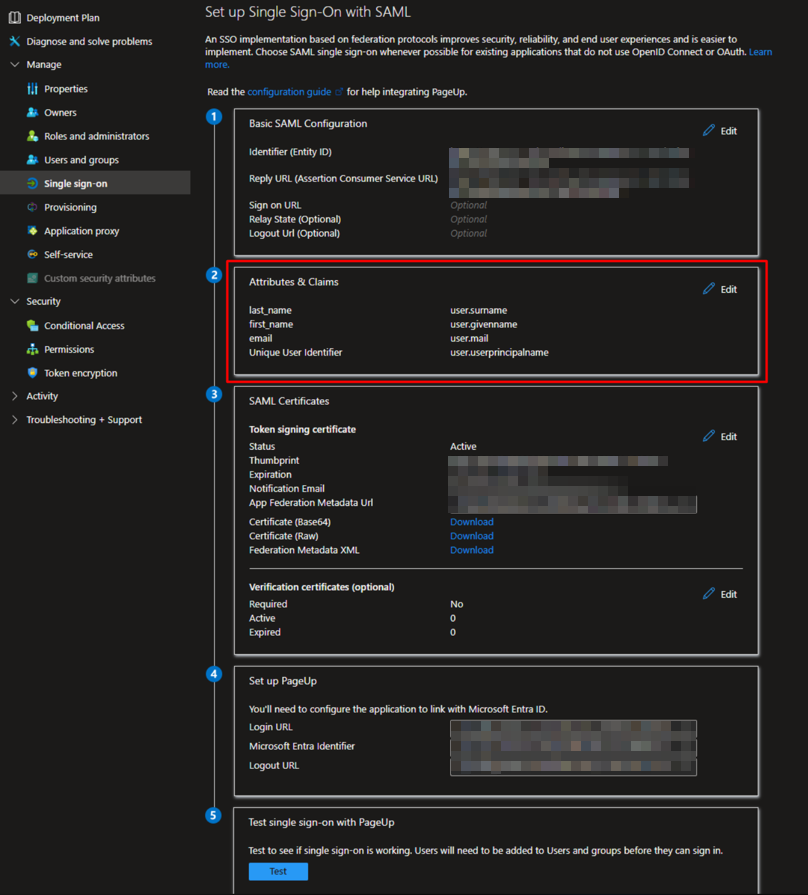
Task: Collapse the Security section chevron
Action: 15,302
